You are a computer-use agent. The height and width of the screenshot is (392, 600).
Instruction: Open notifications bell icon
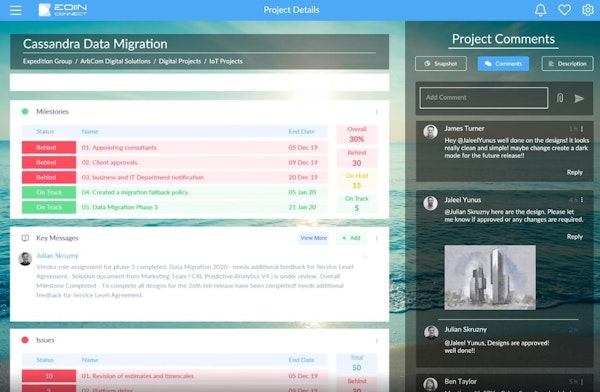[x=540, y=10]
